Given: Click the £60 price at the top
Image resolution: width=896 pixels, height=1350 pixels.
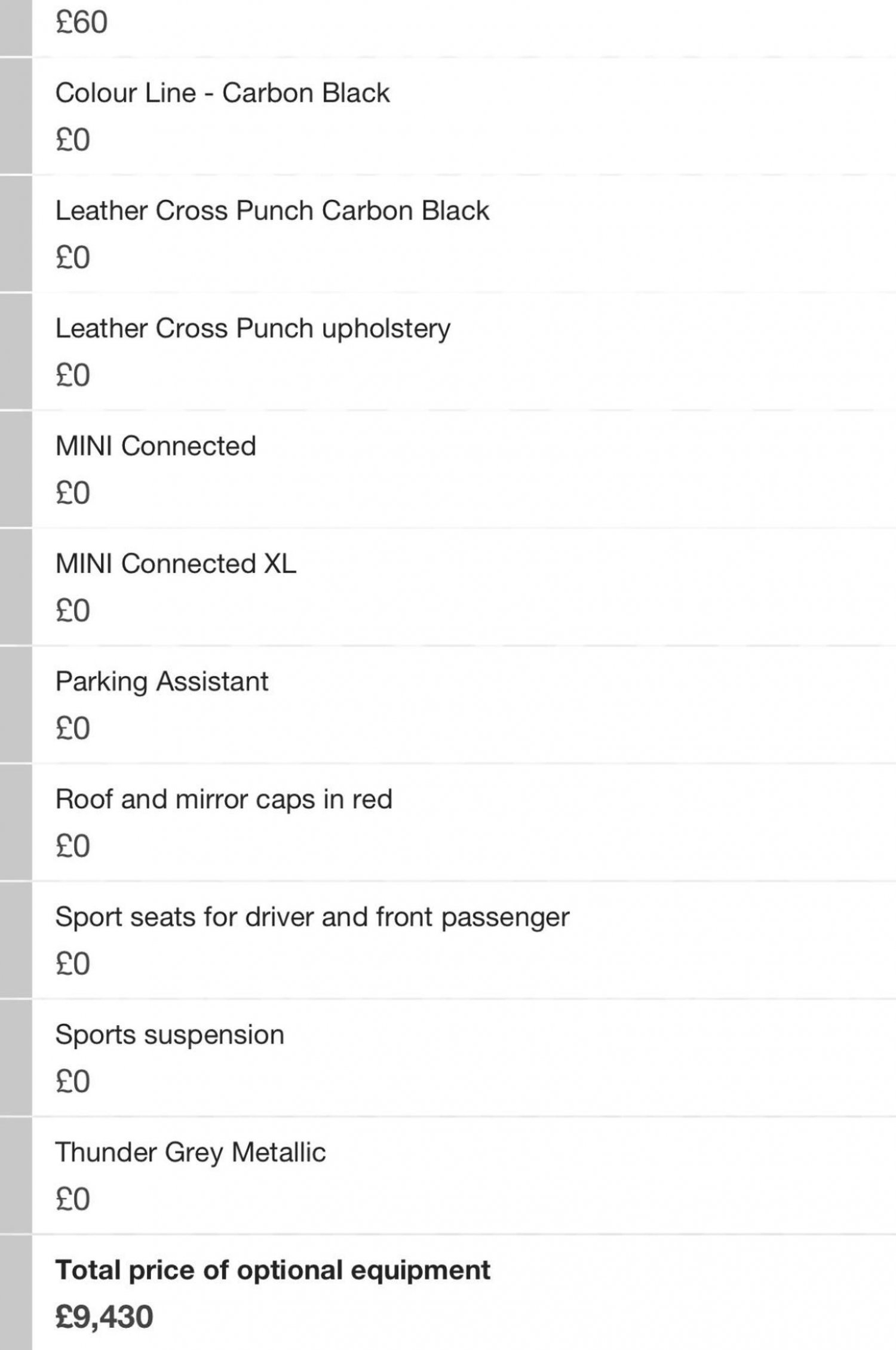Looking at the screenshot, I should (x=81, y=23).
